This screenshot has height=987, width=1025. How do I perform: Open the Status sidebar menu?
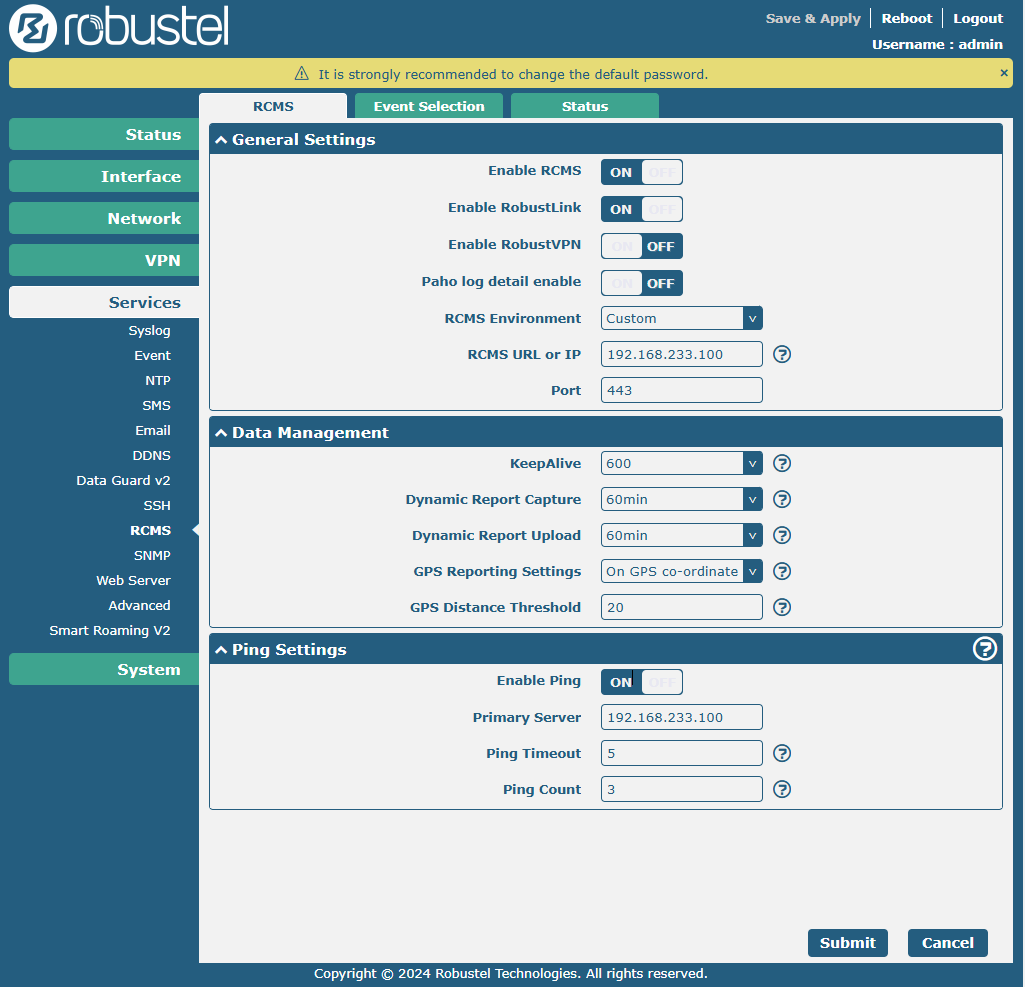(104, 135)
